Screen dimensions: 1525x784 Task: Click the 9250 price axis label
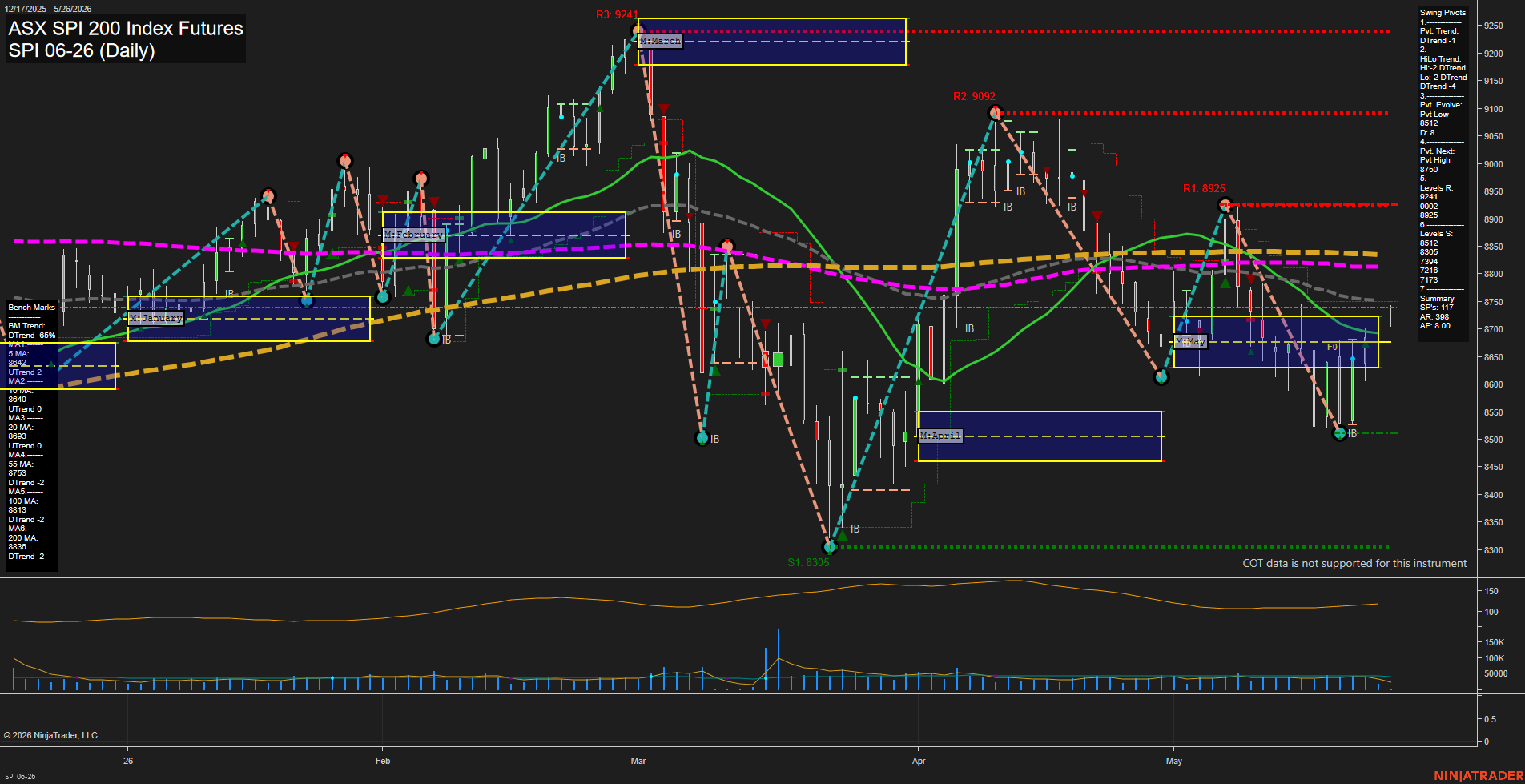1493,26
